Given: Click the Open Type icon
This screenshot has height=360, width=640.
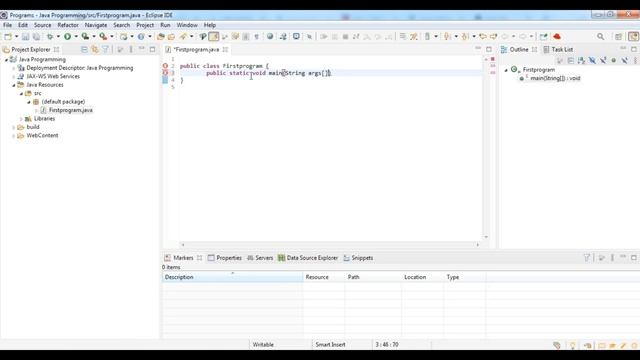Looking at the screenshot, I should [161, 37].
